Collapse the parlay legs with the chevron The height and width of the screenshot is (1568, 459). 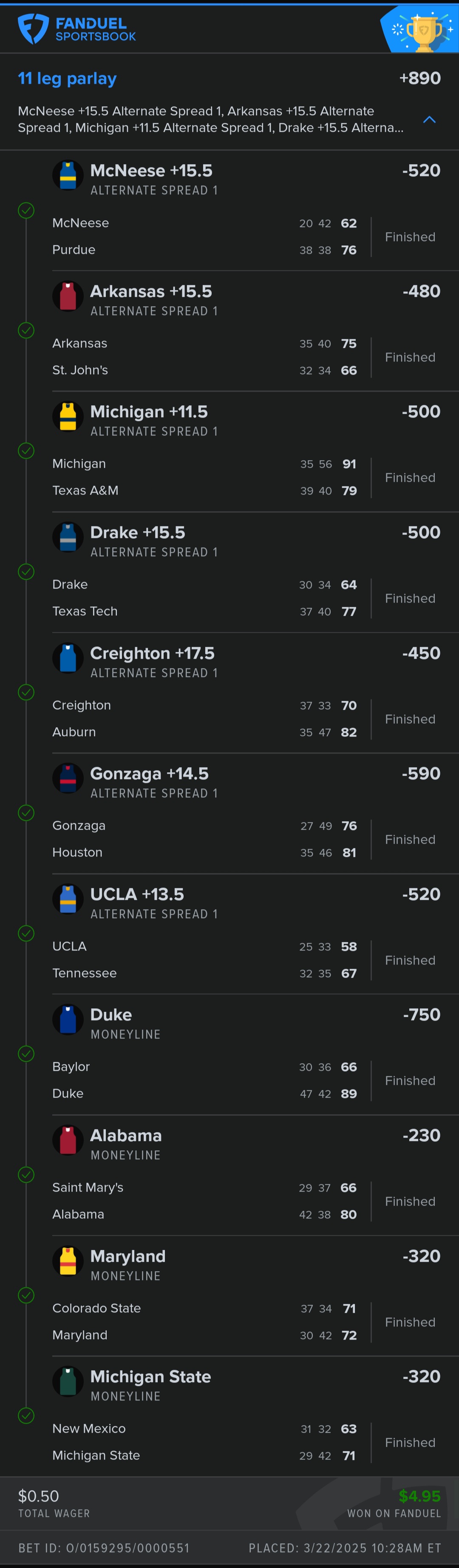point(429,120)
